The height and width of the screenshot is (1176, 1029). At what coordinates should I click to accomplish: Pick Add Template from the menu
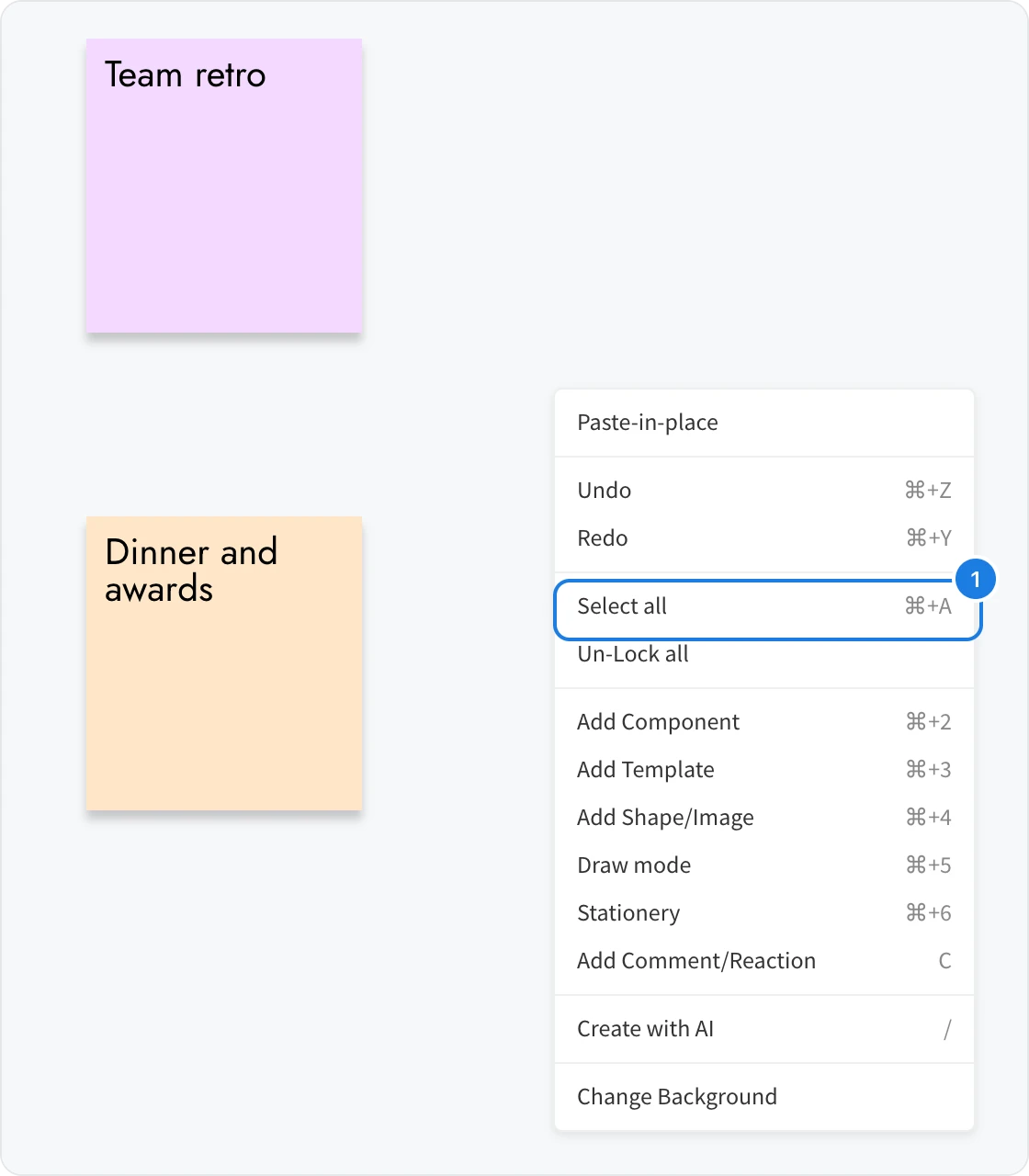pyautogui.click(x=763, y=770)
